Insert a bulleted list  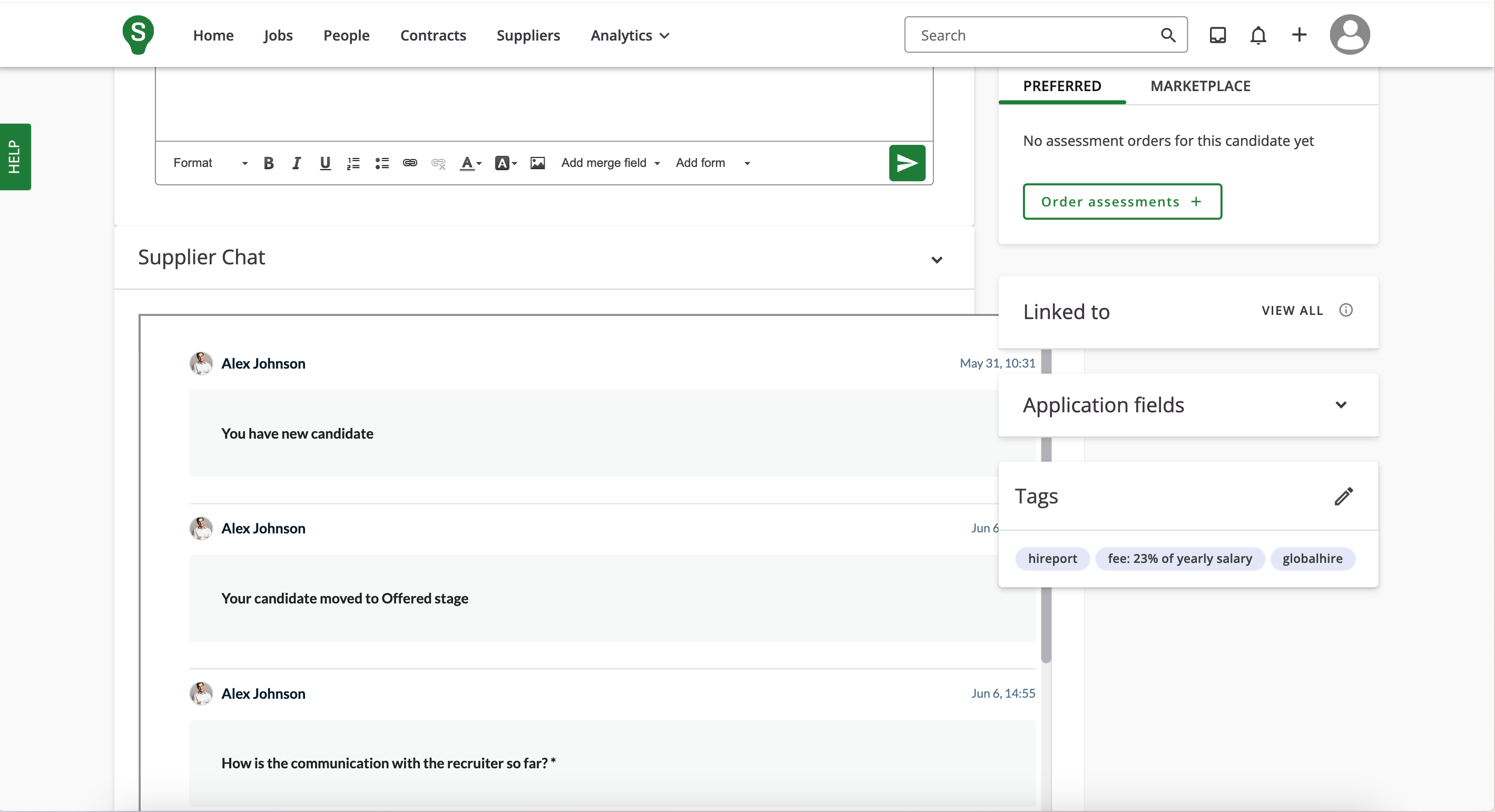coord(381,163)
